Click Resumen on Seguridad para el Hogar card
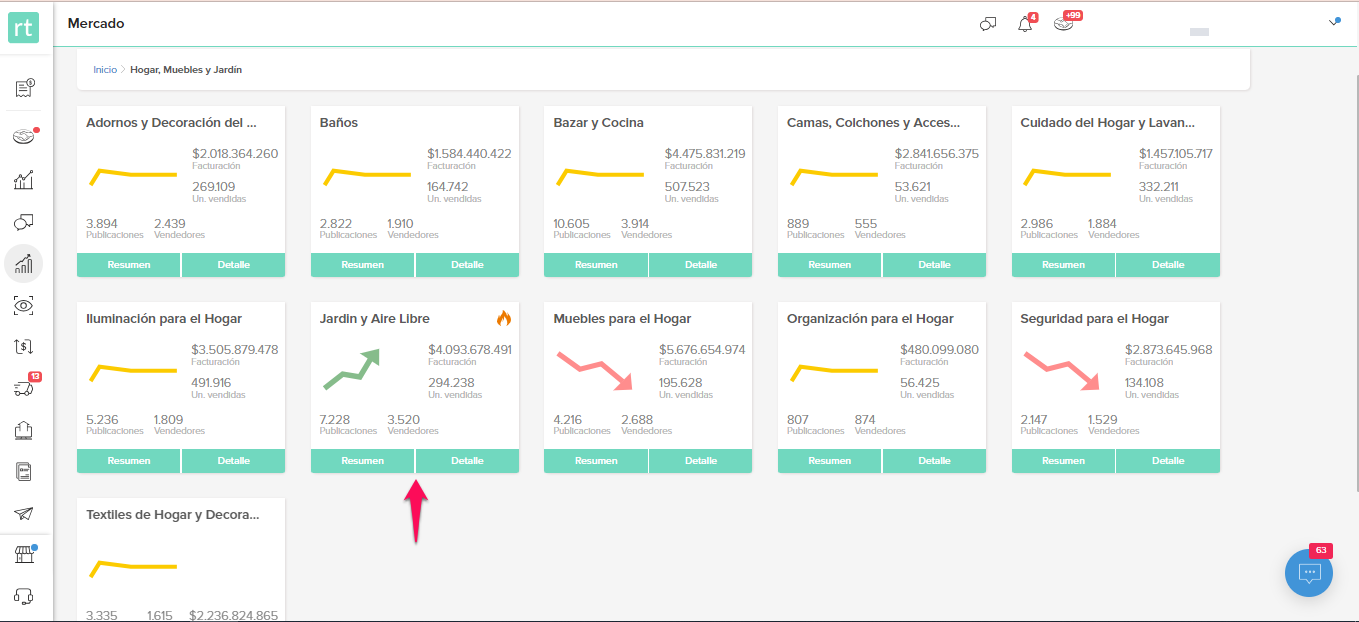The height and width of the screenshot is (622, 1359). [x=1063, y=461]
